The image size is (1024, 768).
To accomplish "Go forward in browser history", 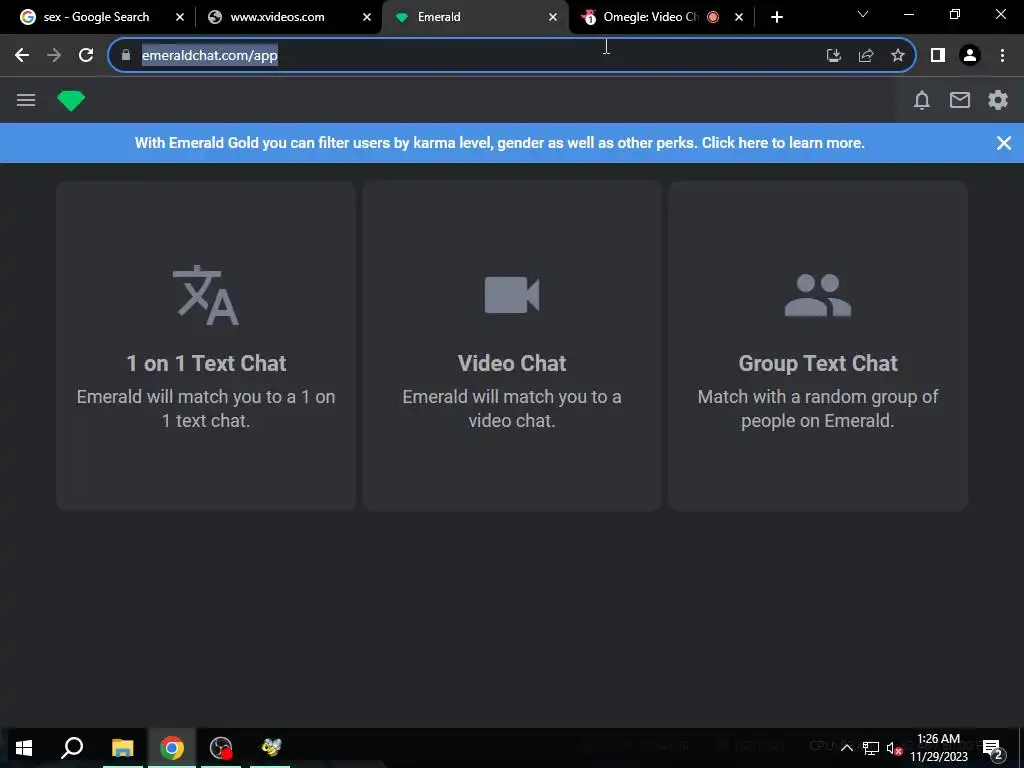I will (x=54, y=55).
